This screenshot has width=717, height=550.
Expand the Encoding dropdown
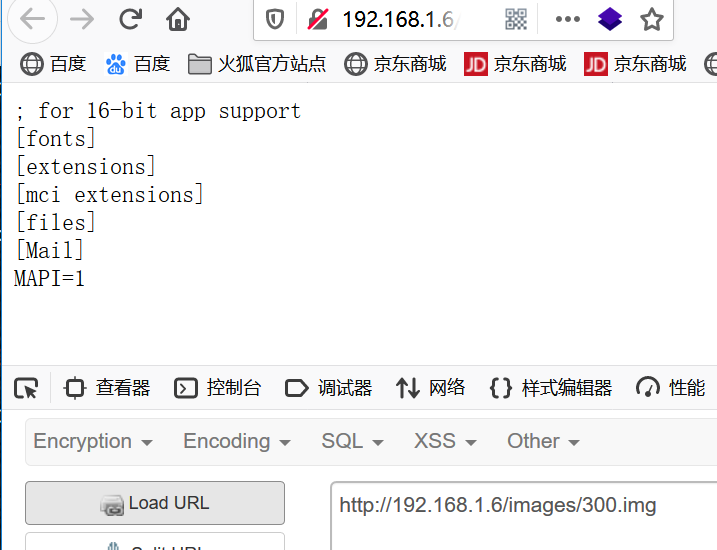point(236,441)
